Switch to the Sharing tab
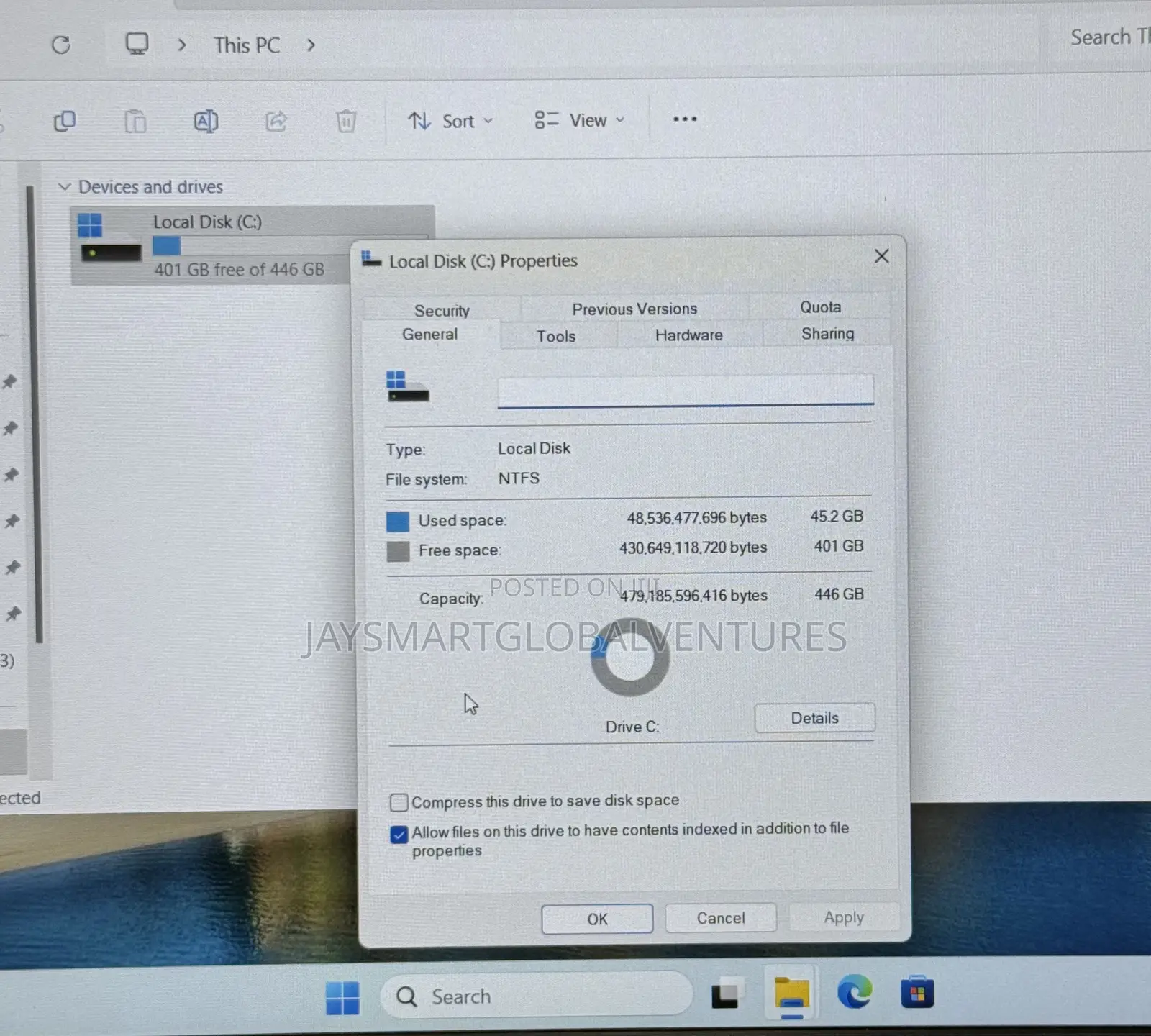 pyautogui.click(x=827, y=333)
